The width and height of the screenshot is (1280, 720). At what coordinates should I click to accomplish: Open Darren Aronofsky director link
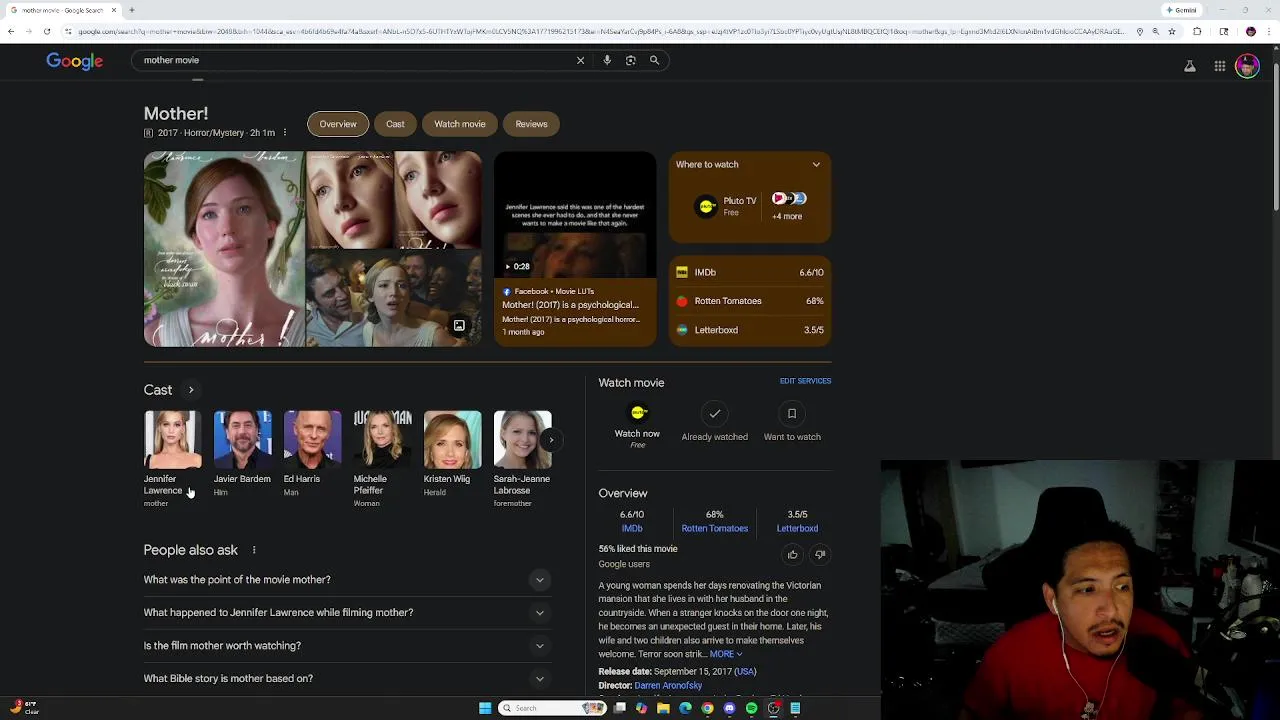pos(668,686)
